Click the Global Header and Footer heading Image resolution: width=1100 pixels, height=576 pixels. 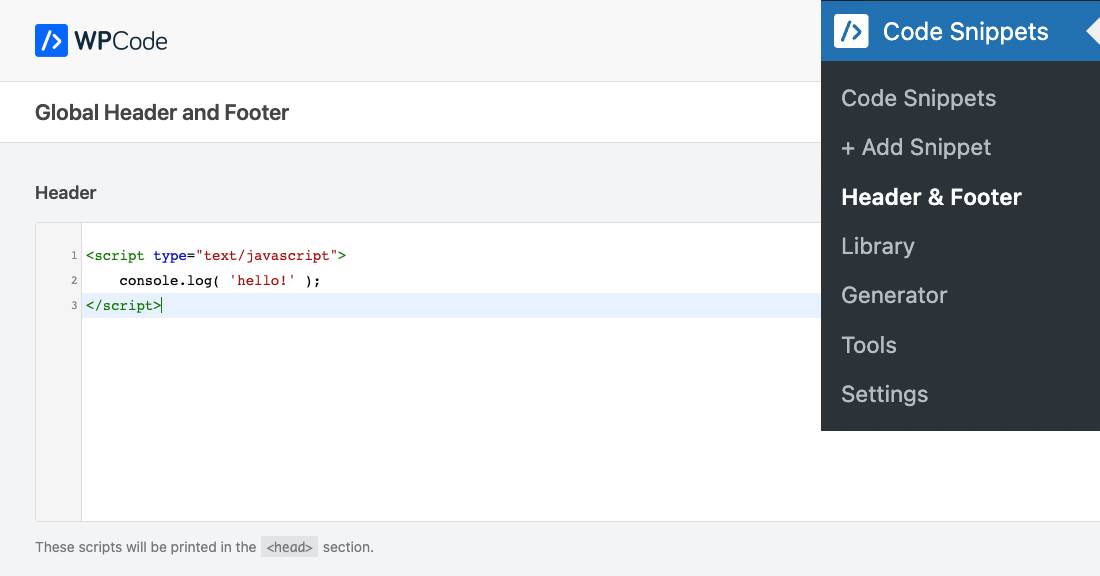click(x=162, y=112)
